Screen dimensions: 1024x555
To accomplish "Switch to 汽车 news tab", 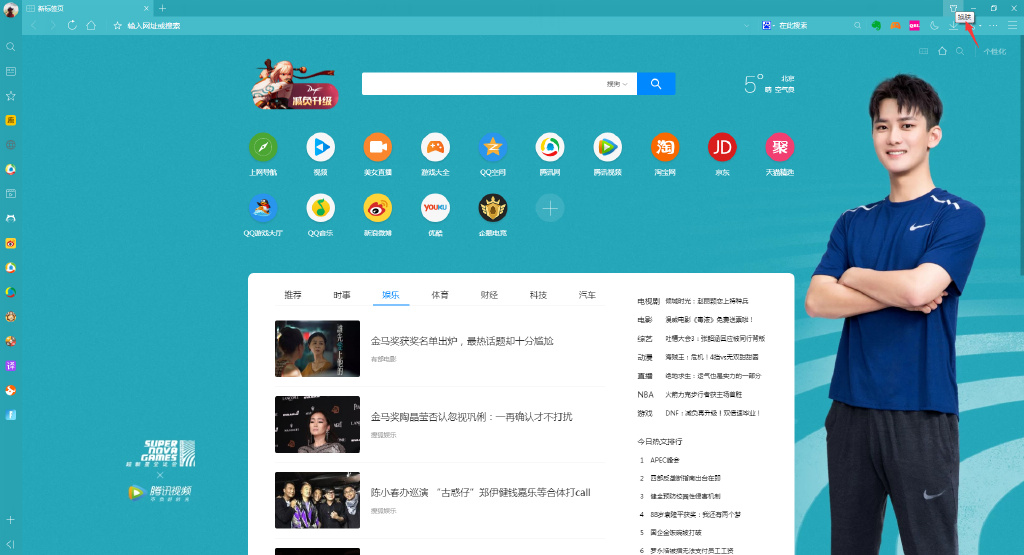I will pos(587,295).
